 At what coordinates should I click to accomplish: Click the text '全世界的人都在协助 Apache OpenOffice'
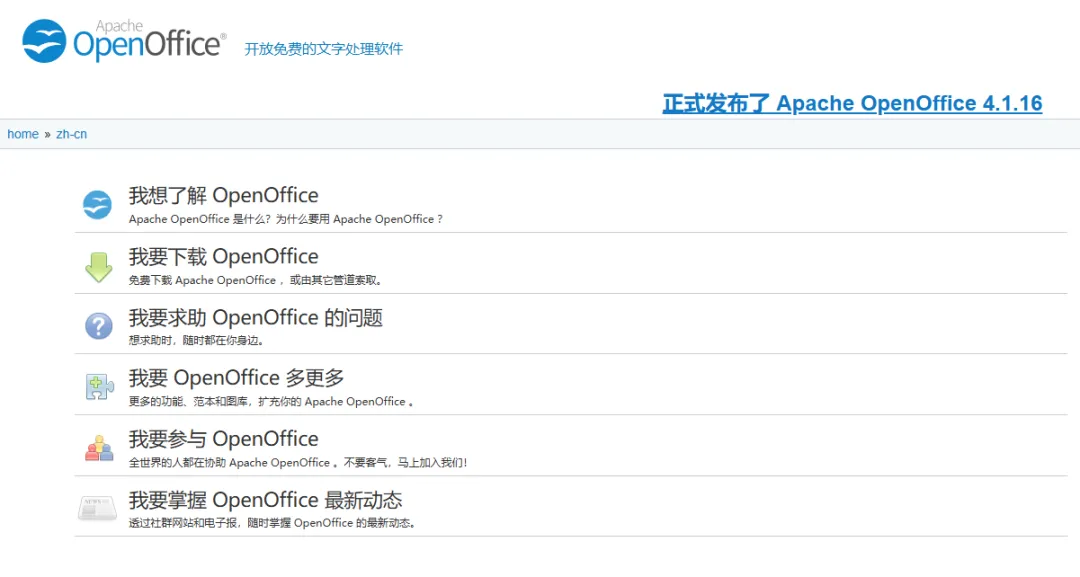pos(229,463)
